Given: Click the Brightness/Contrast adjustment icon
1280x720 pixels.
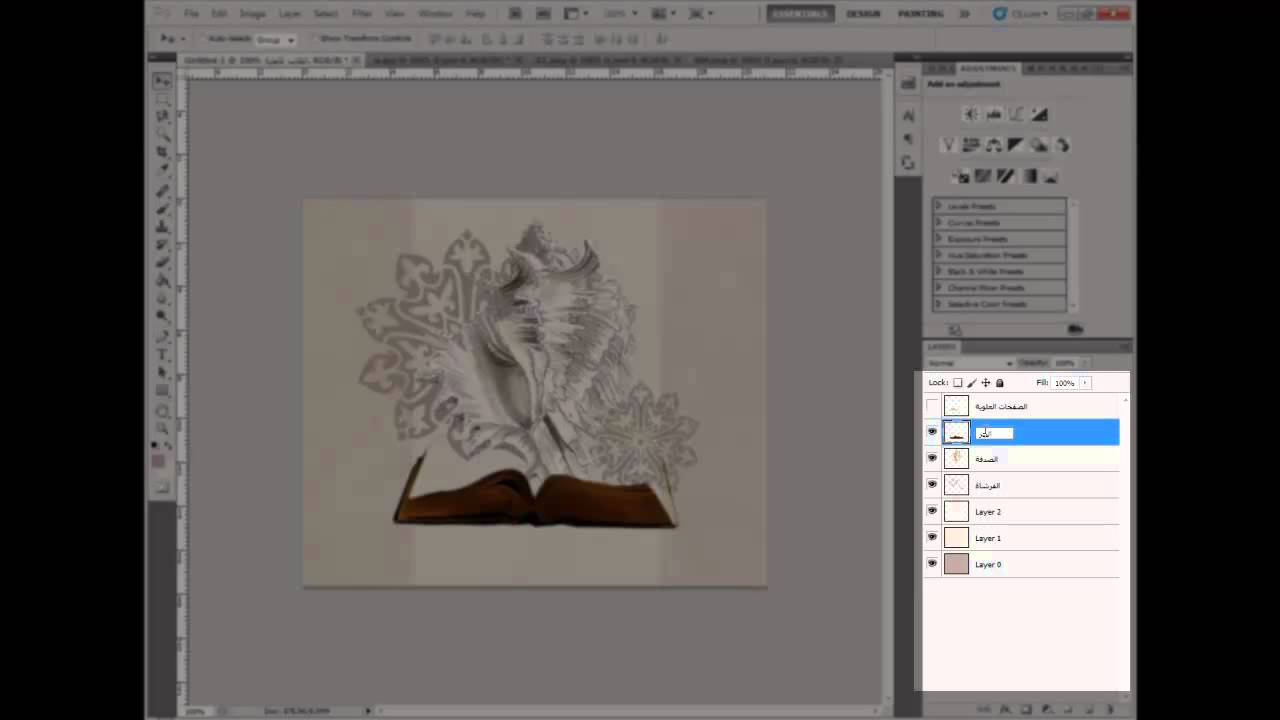Looking at the screenshot, I should click(970, 114).
